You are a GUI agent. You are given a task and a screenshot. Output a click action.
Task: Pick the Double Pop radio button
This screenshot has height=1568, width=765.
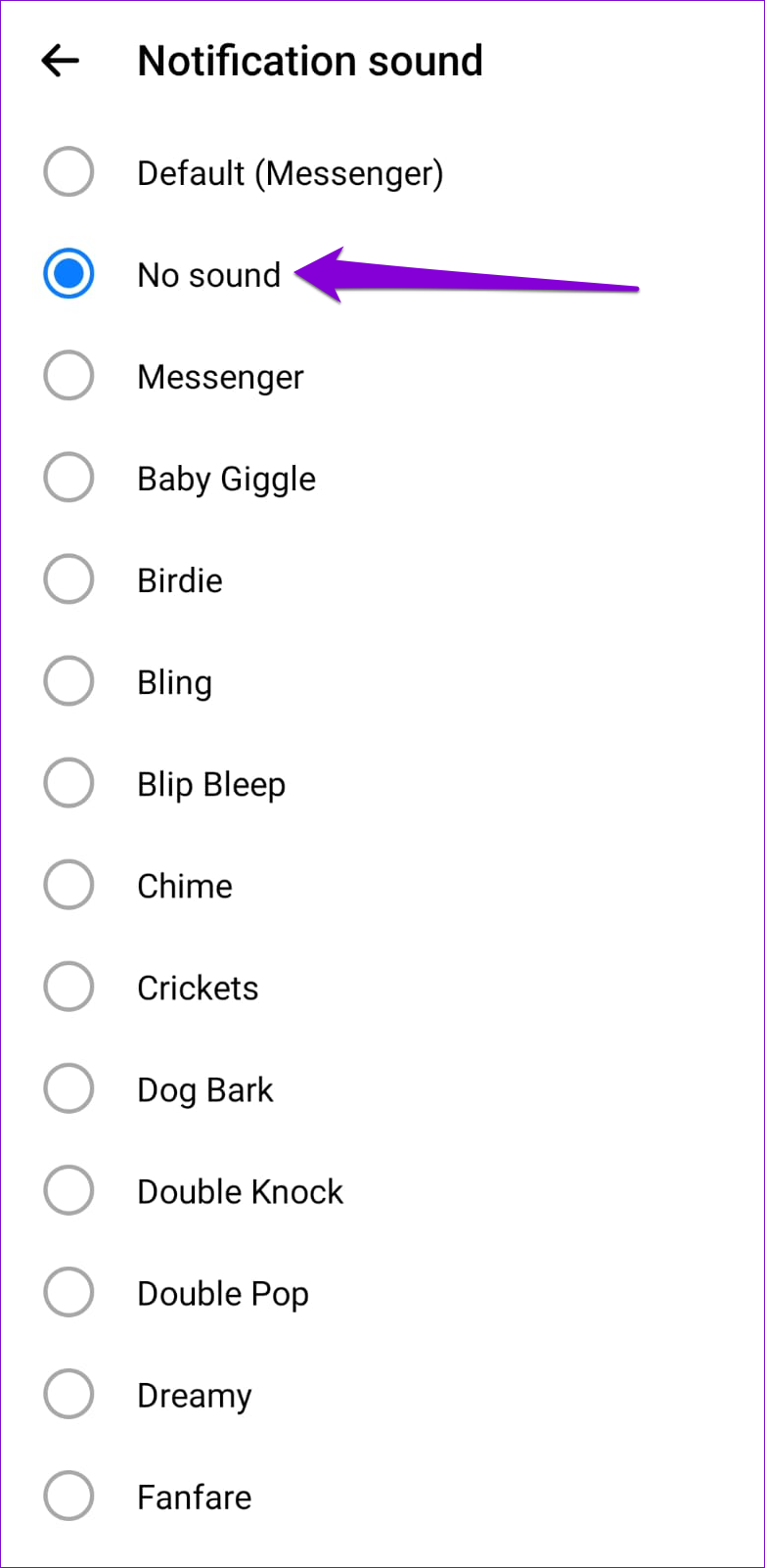tap(68, 1292)
